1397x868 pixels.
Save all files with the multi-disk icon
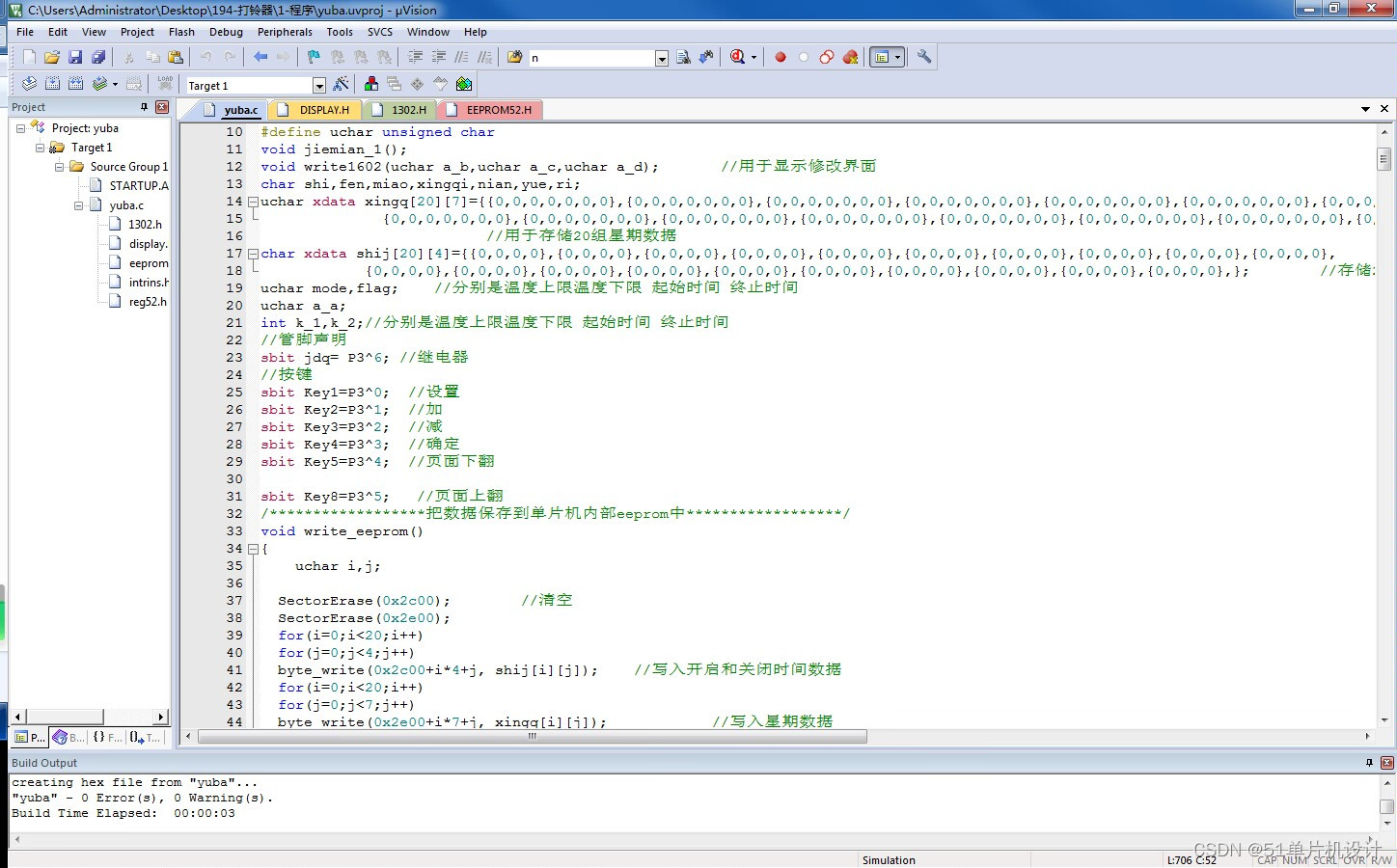point(98,57)
